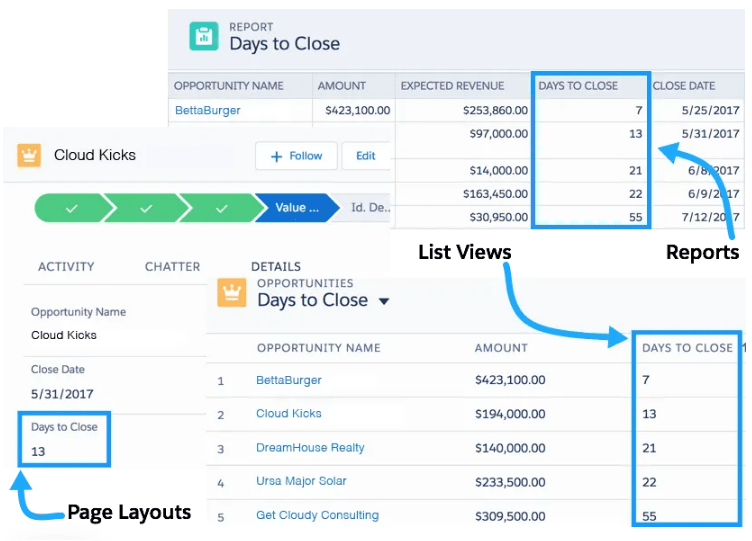The height and width of the screenshot is (541, 752).
Task: Open Ursa Major Solar opportunity link
Action: click(x=301, y=481)
